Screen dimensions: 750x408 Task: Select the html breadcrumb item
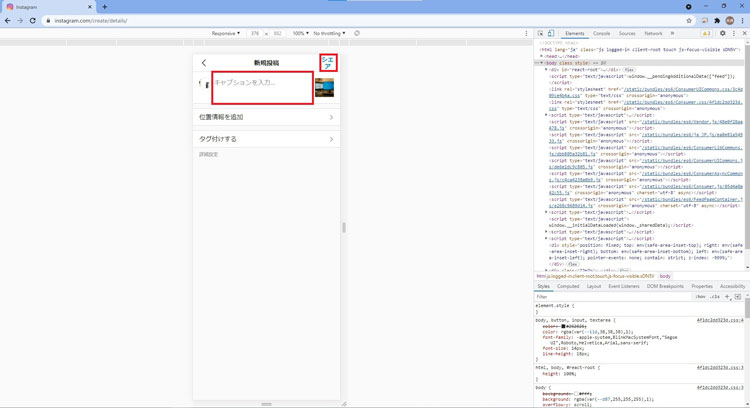click(595, 276)
